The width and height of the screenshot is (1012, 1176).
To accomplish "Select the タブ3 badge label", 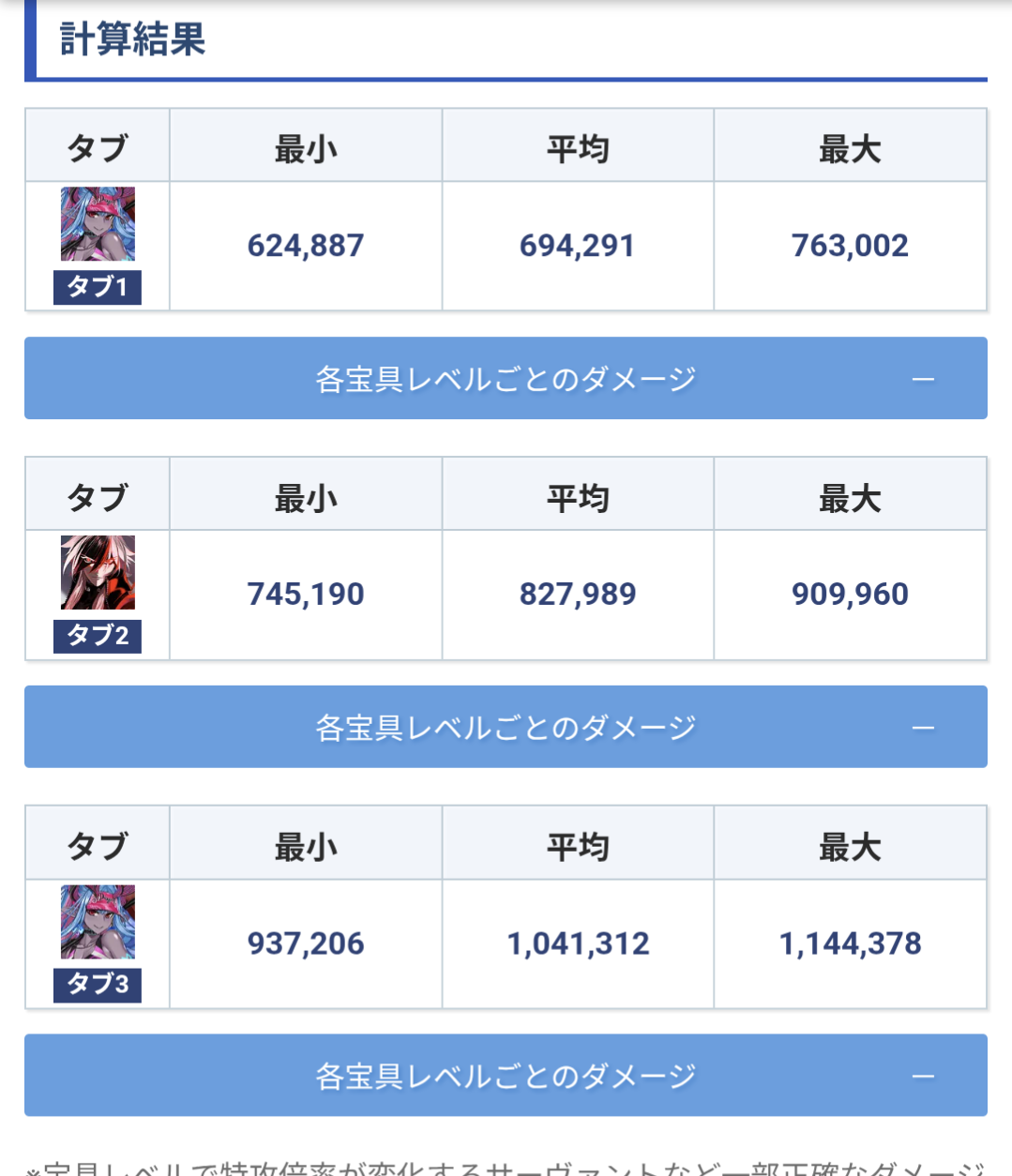I will (98, 985).
